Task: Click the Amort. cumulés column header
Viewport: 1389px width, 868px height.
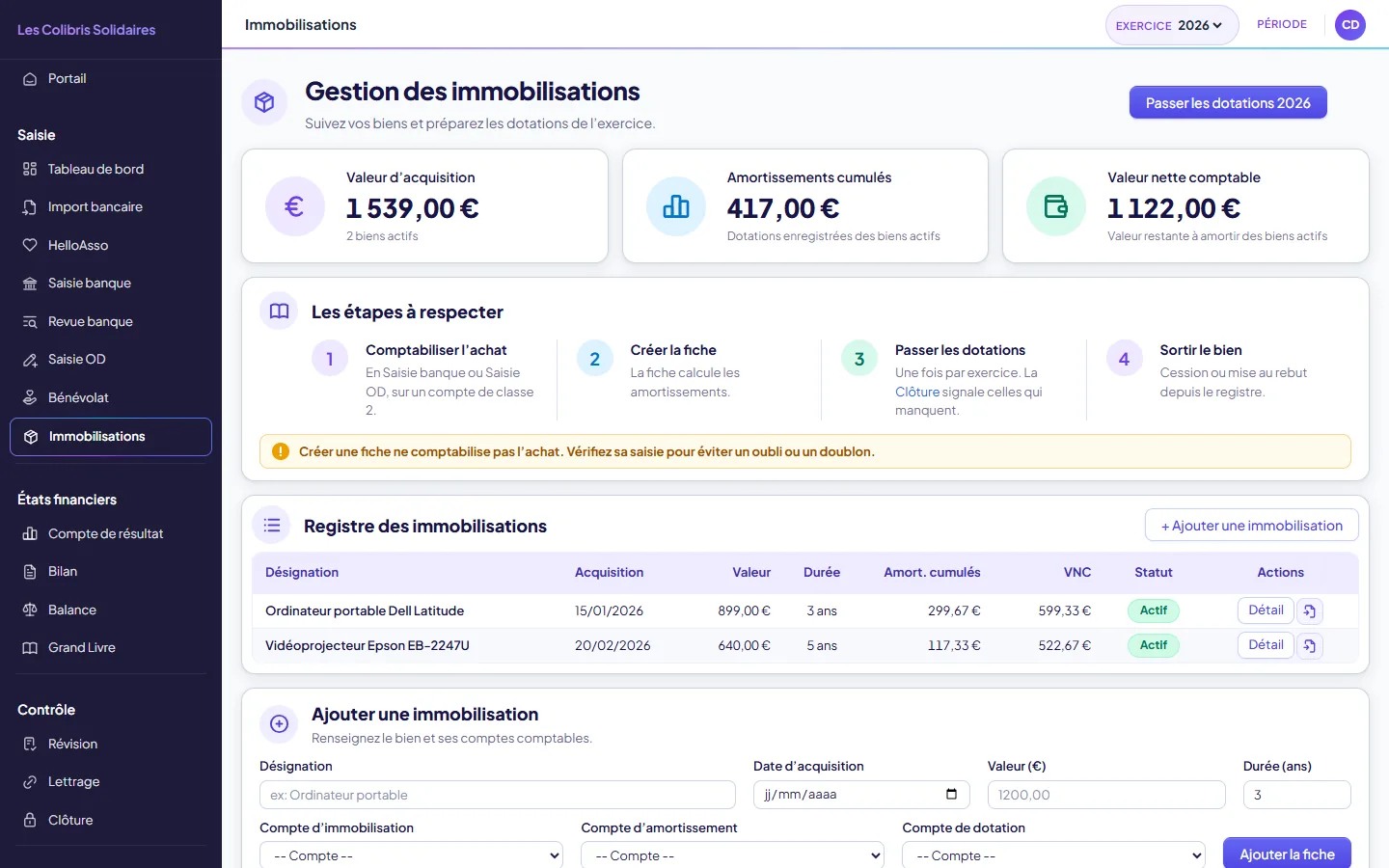Action: 932,573
